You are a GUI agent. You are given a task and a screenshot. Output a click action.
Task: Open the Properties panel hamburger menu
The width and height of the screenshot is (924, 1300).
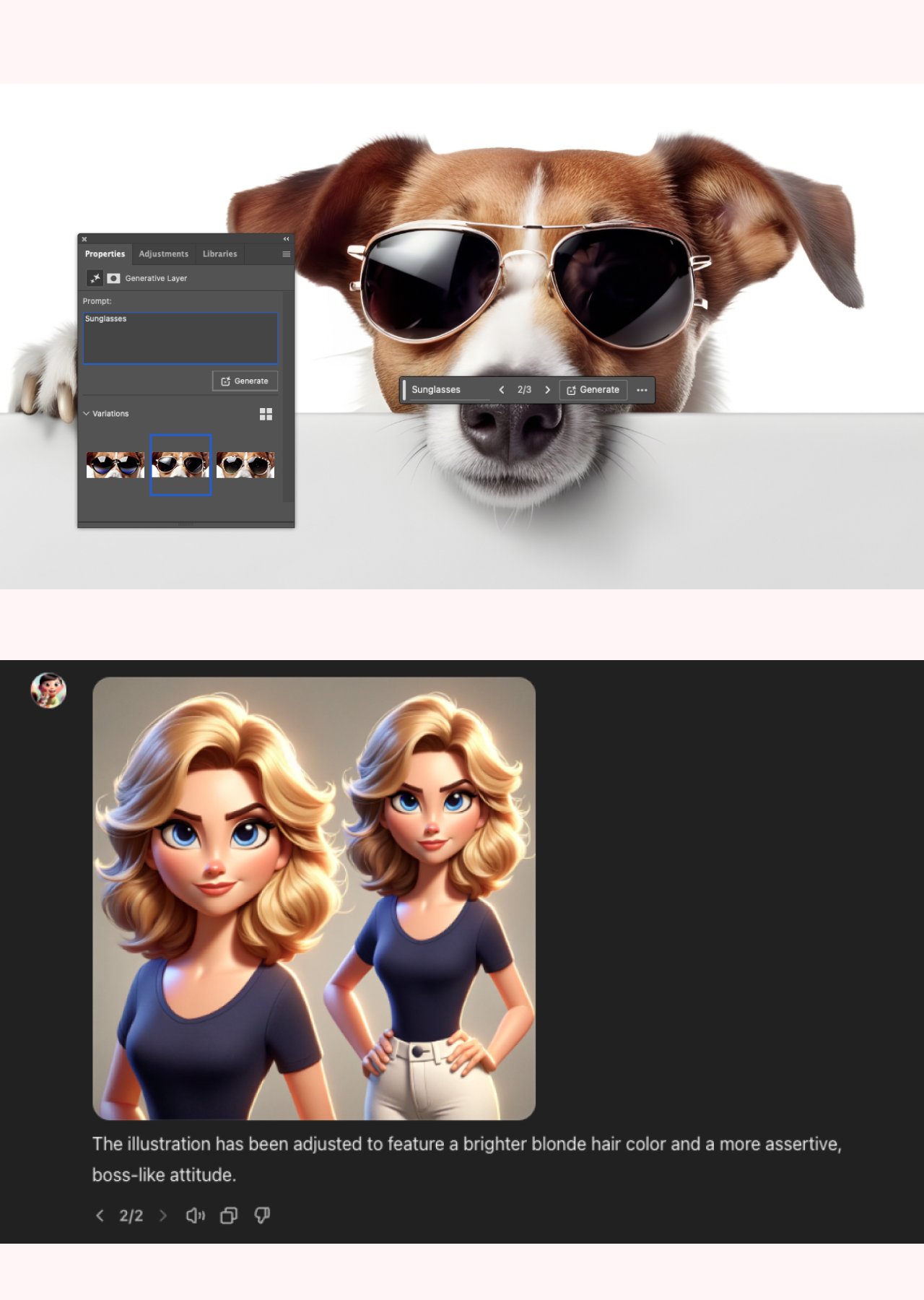click(x=286, y=254)
